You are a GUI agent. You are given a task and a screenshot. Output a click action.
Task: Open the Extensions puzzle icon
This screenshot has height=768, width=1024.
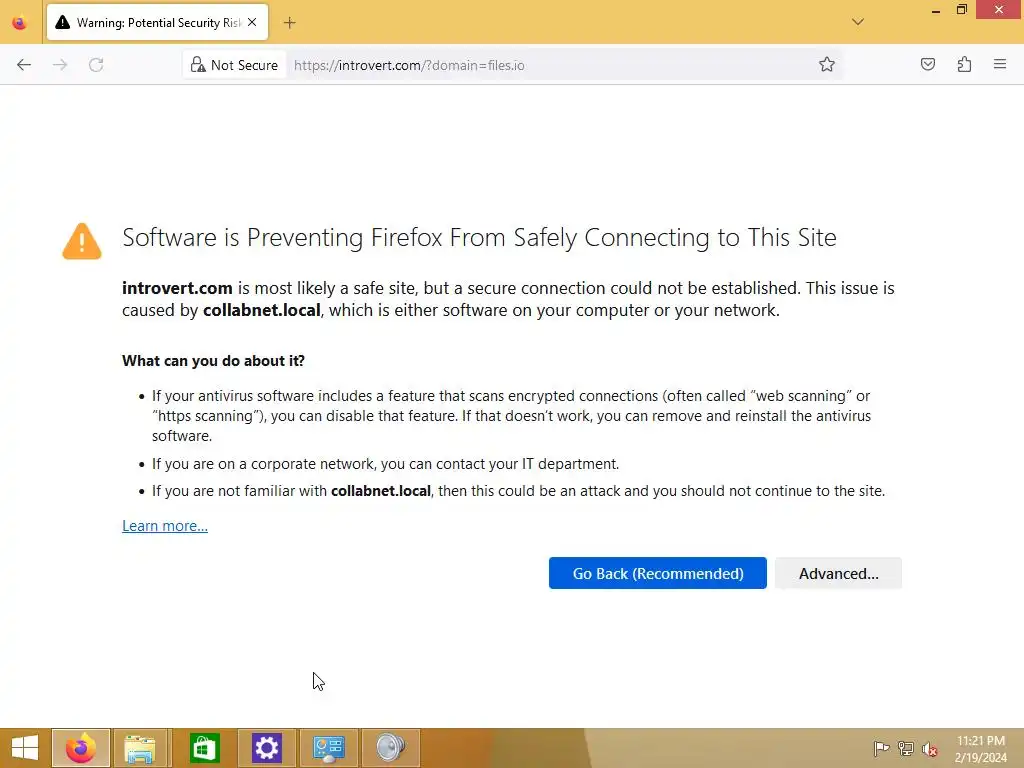(x=964, y=65)
